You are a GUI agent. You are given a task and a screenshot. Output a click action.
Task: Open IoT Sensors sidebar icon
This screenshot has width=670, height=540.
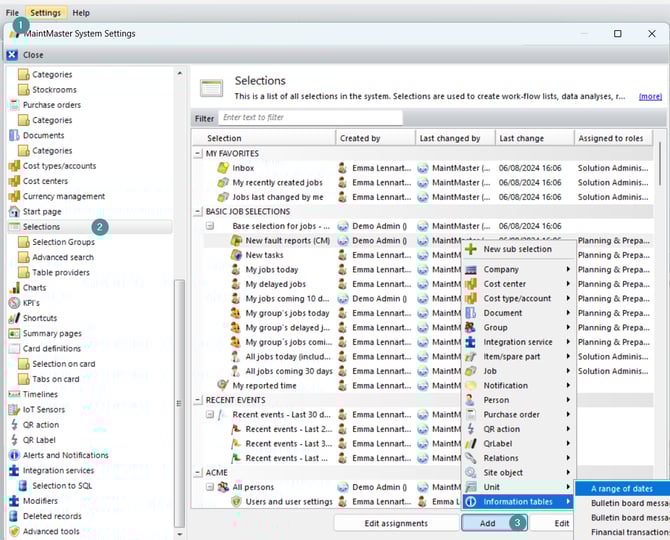click(x=14, y=409)
